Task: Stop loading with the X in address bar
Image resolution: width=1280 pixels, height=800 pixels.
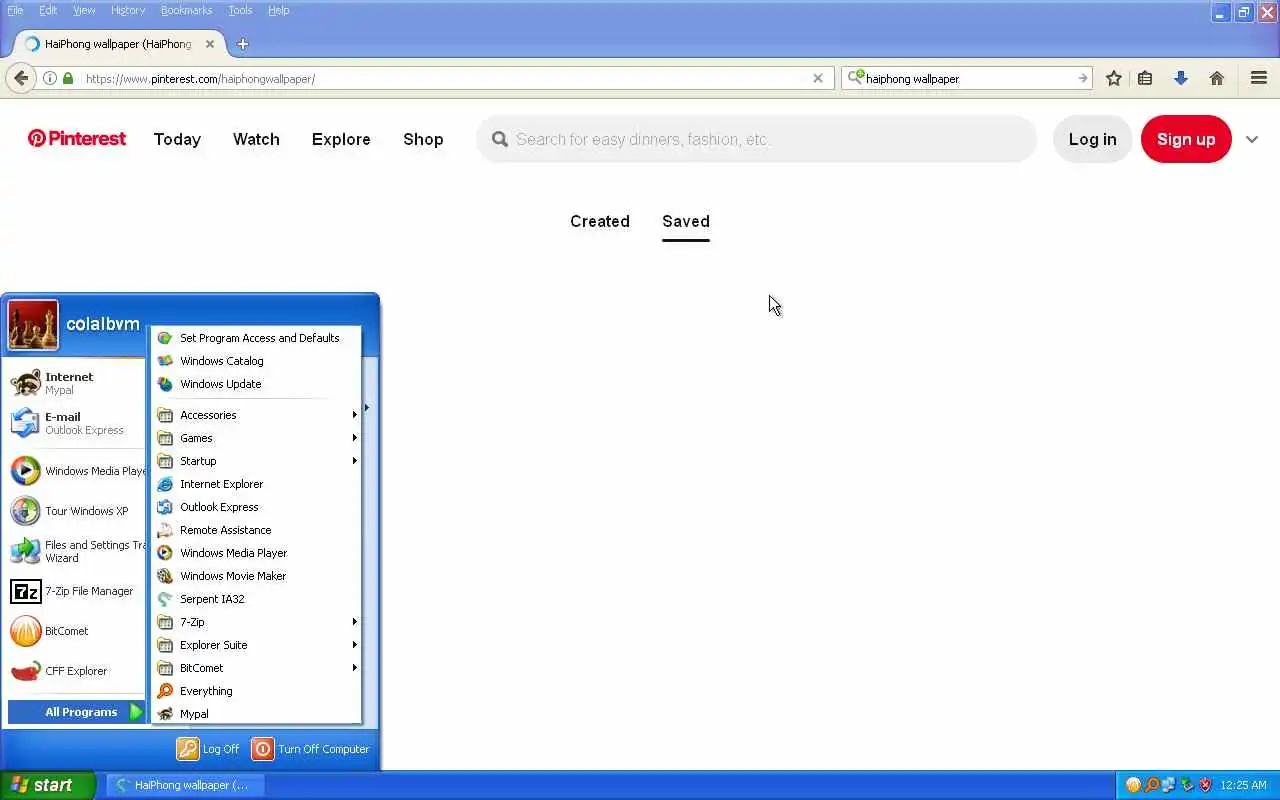Action: click(x=817, y=78)
